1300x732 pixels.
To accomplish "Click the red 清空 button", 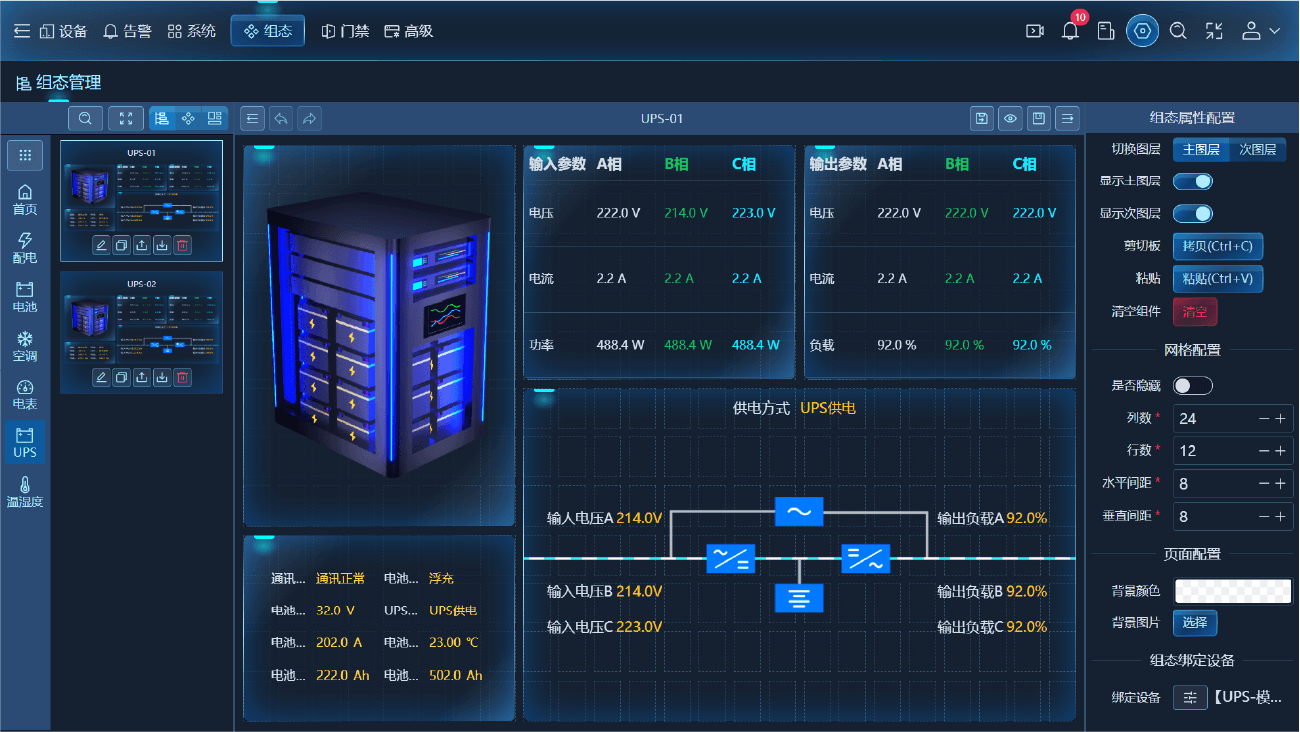I will [x=1195, y=311].
